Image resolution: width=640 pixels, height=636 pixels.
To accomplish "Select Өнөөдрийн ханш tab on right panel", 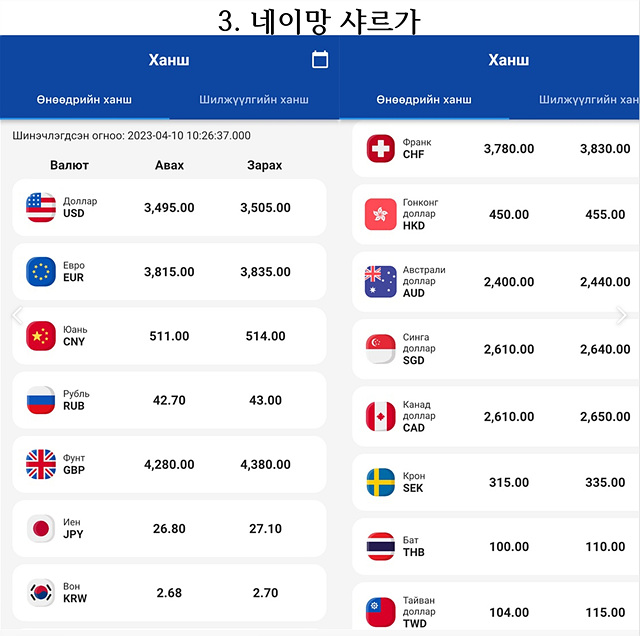I will coord(424,100).
